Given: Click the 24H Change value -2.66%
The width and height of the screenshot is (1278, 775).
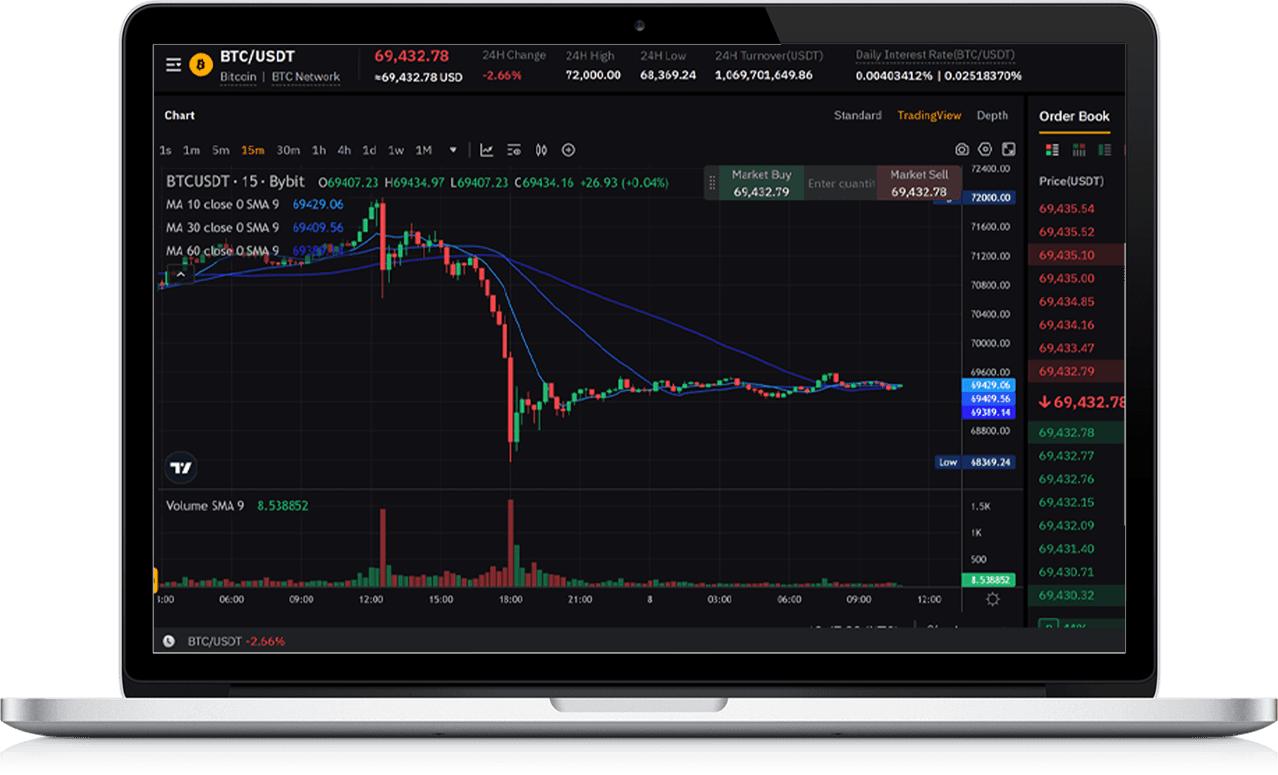Looking at the screenshot, I should pos(502,76).
